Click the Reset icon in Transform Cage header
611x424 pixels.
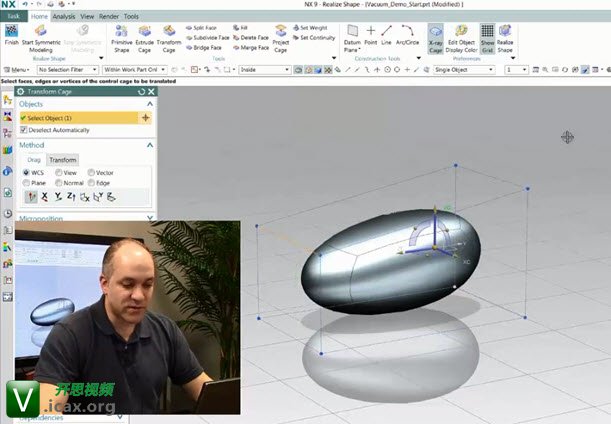141,92
